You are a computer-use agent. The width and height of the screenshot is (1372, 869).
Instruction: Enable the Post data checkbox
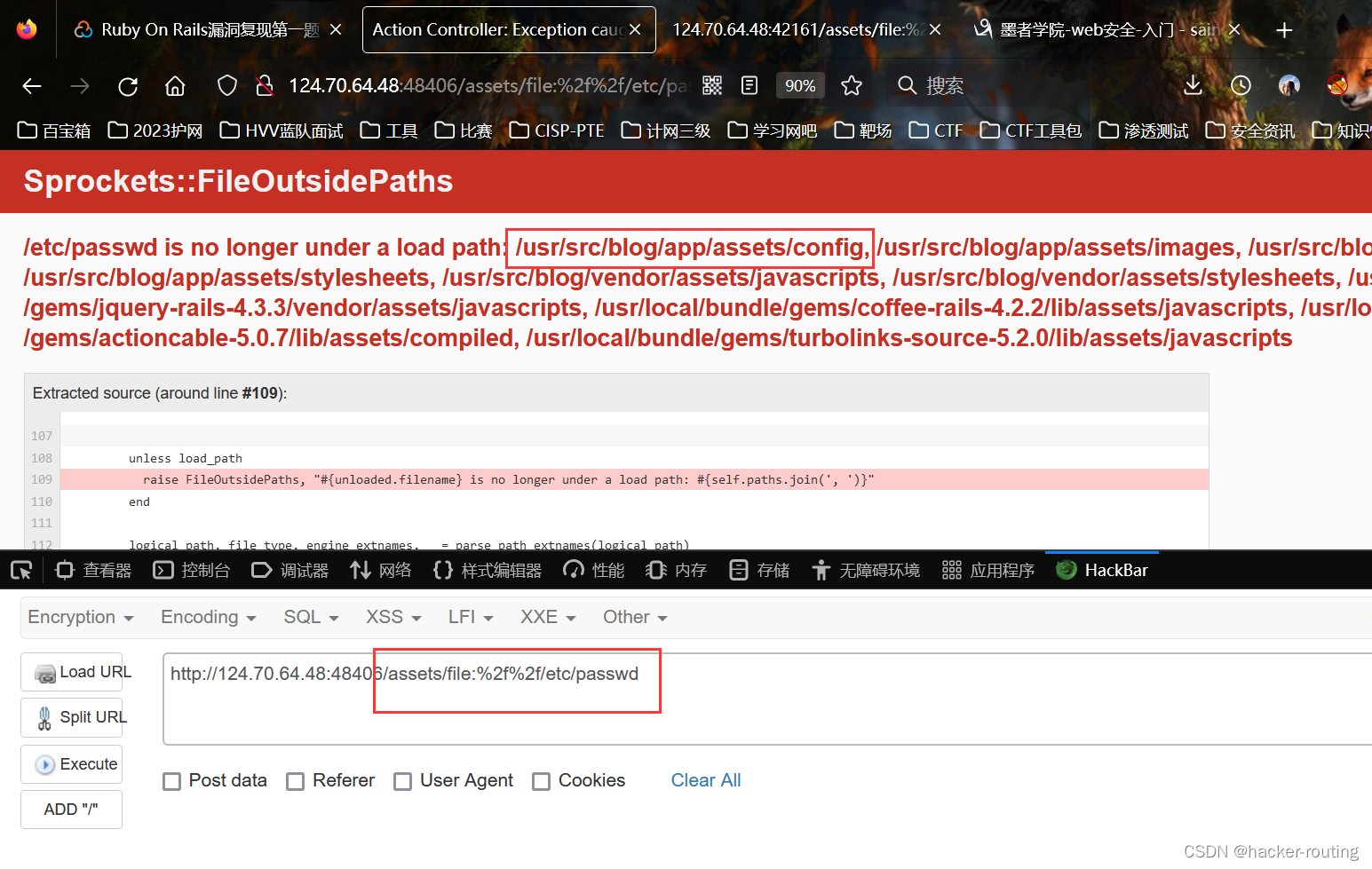pyautogui.click(x=171, y=780)
